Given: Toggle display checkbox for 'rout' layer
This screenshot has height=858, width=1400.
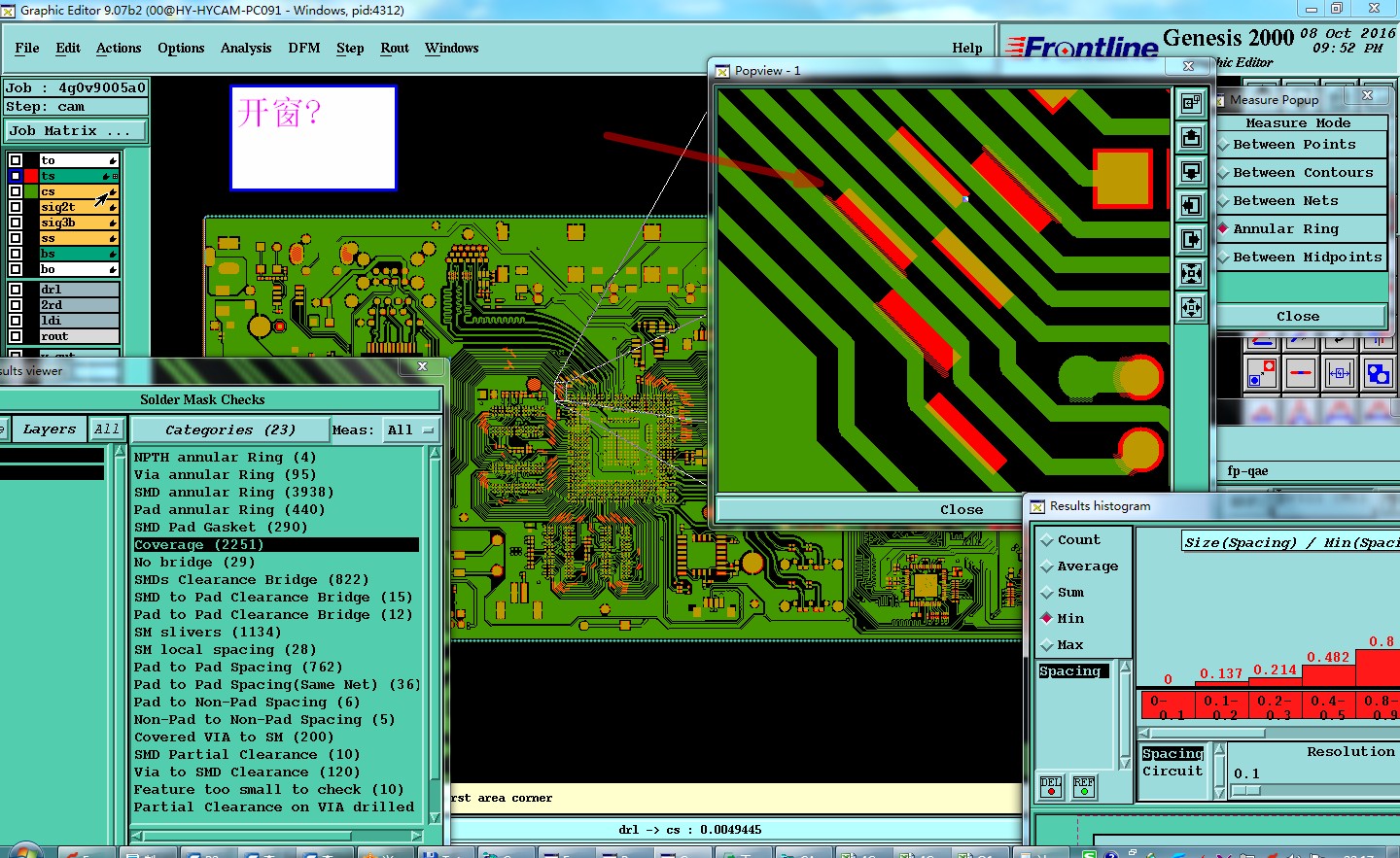Looking at the screenshot, I should click(16, 336).
